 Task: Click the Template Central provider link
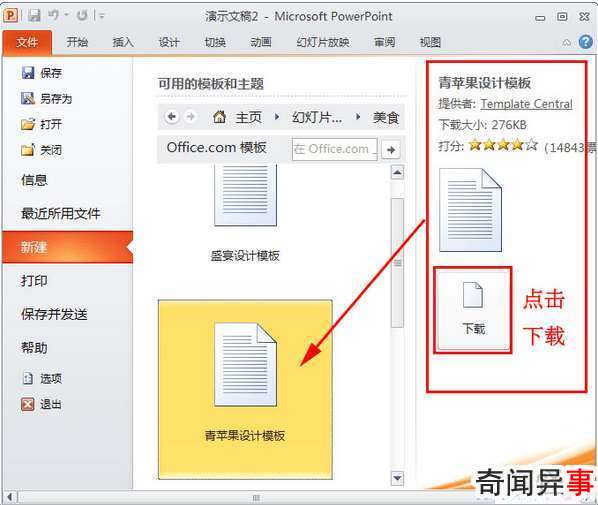click(526, 104)
